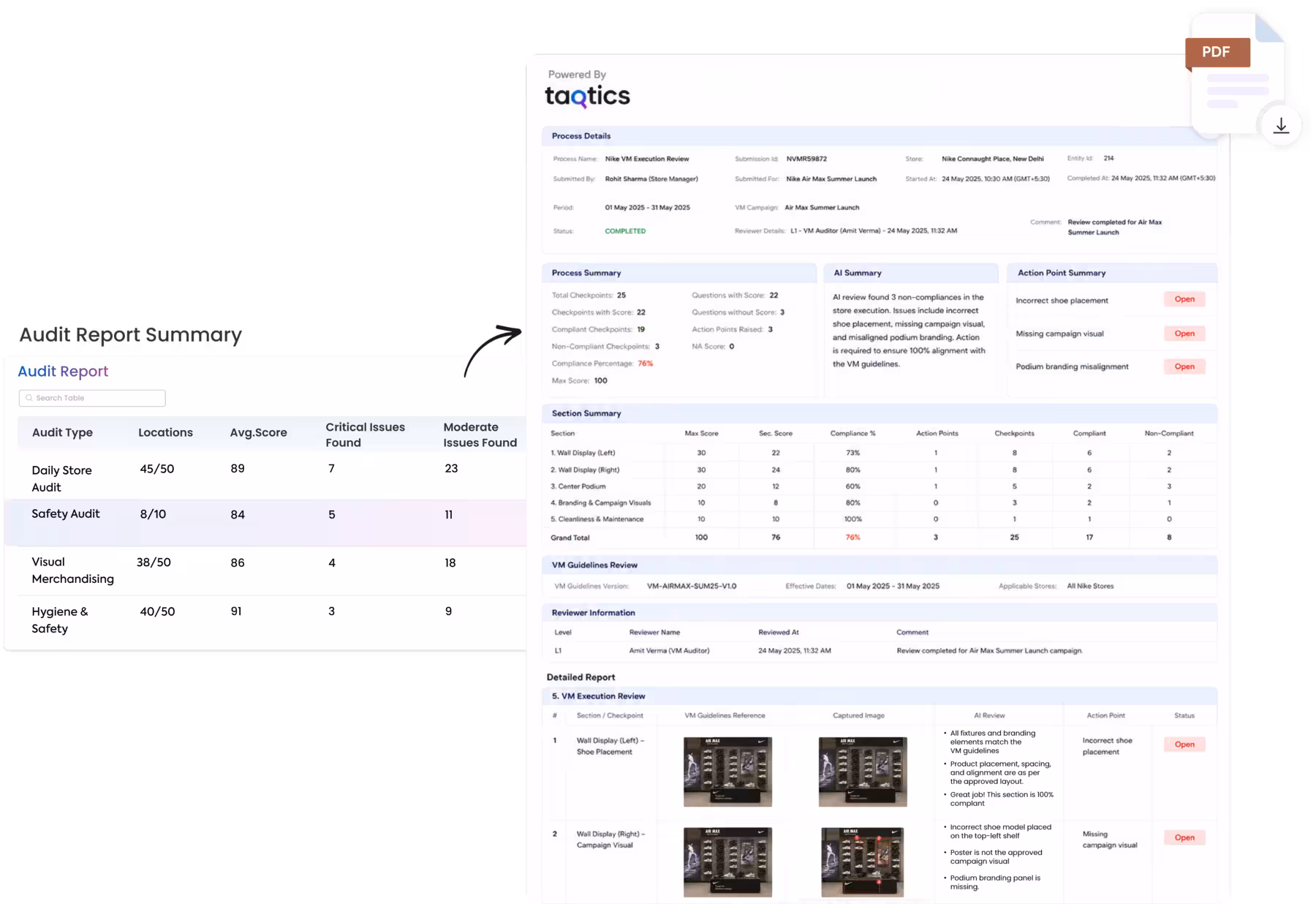1316x904 pixels.
Task: Open VM guidelines reference image for Wall Display (Left)
Action: [727, 772]
